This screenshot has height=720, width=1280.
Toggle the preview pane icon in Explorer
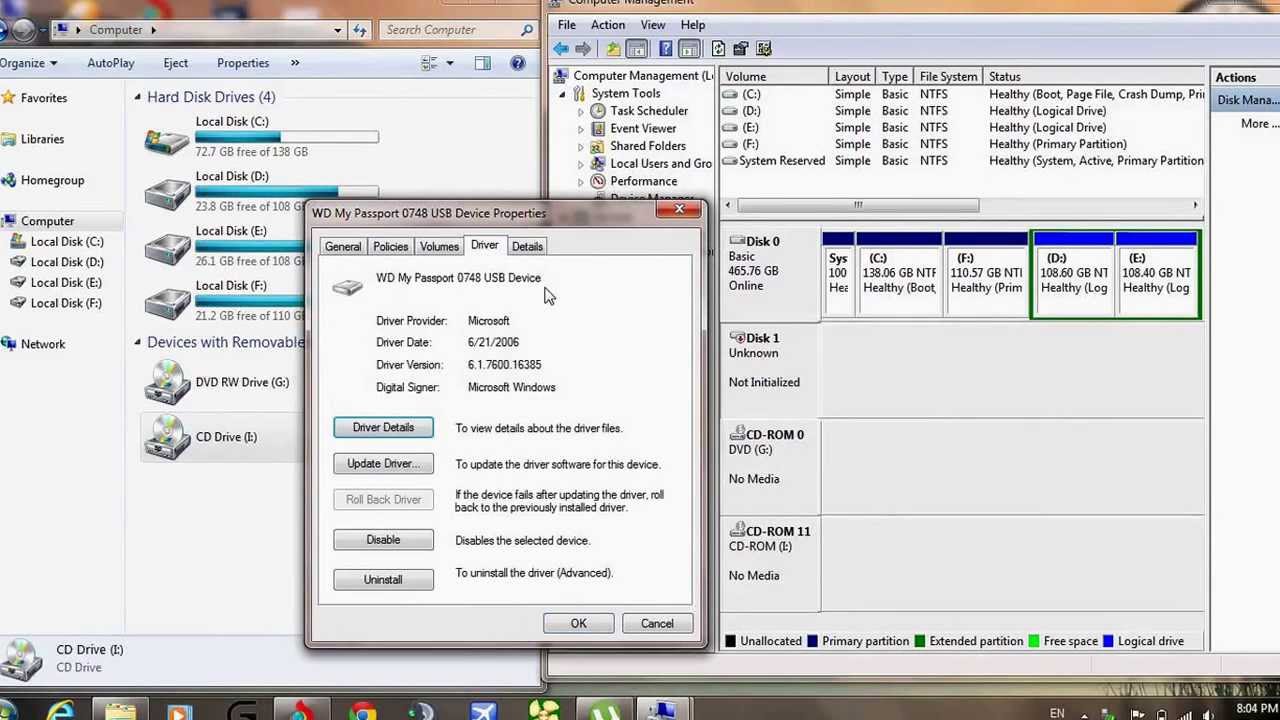pyautogui.click(x=483, y=63)
